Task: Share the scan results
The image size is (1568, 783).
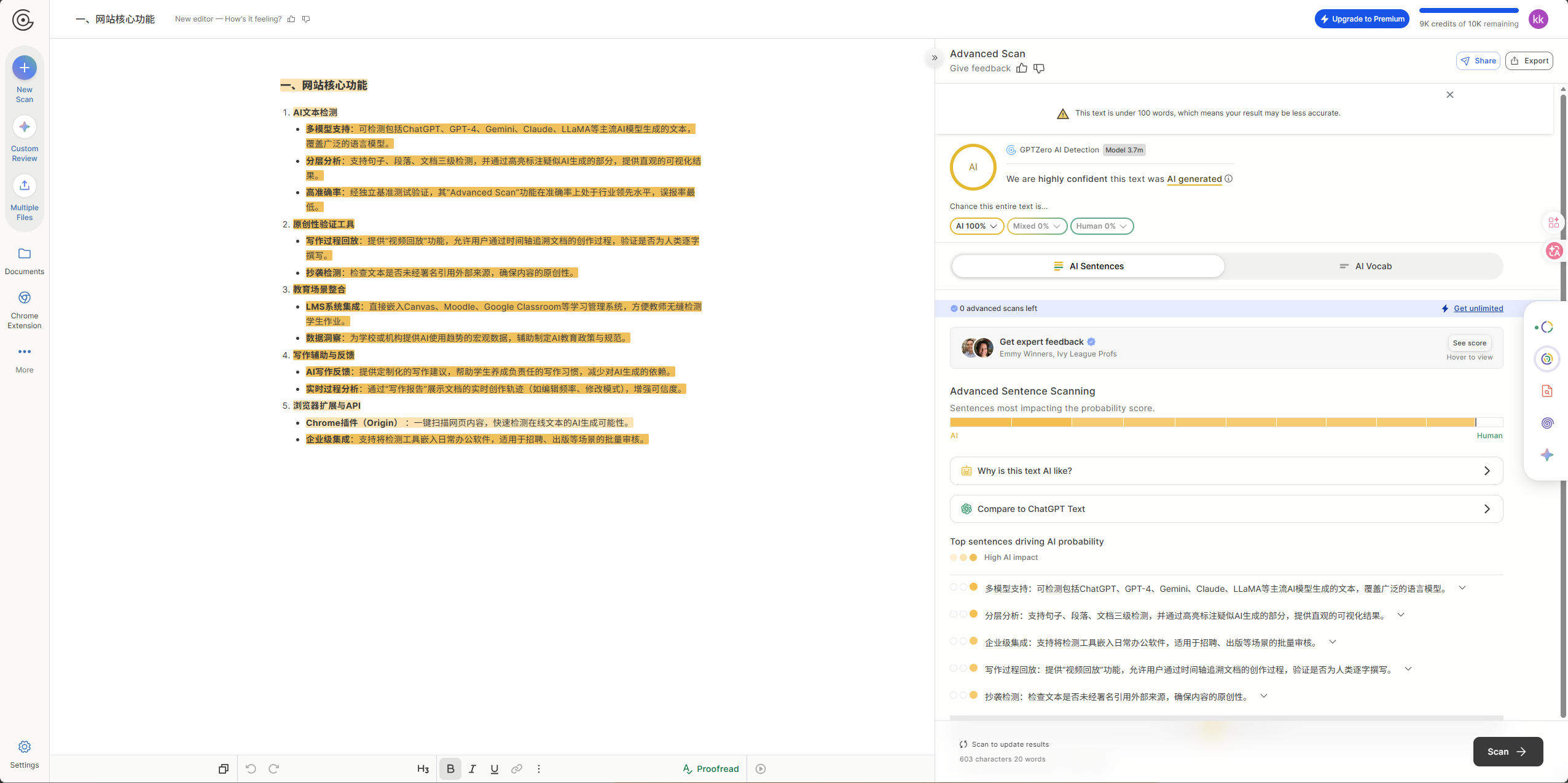Action: point(1478,61)
